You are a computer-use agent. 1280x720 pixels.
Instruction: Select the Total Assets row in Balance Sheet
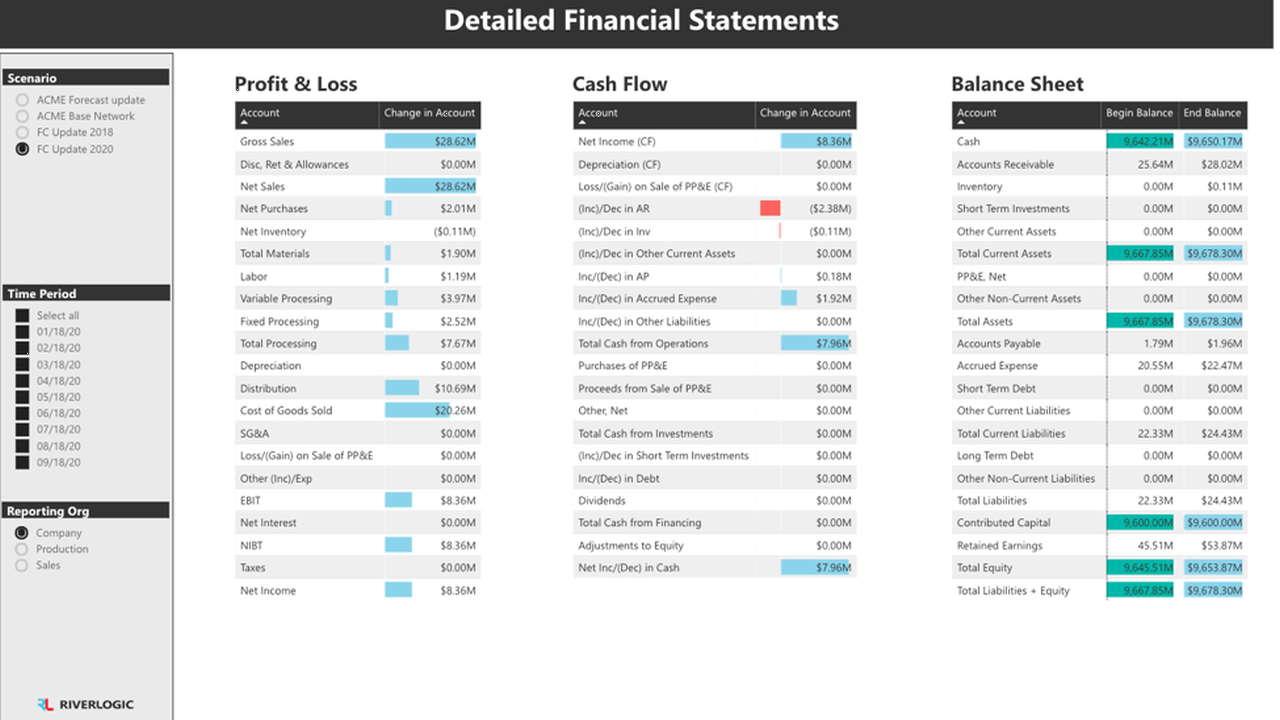[x=1100, y=321]
